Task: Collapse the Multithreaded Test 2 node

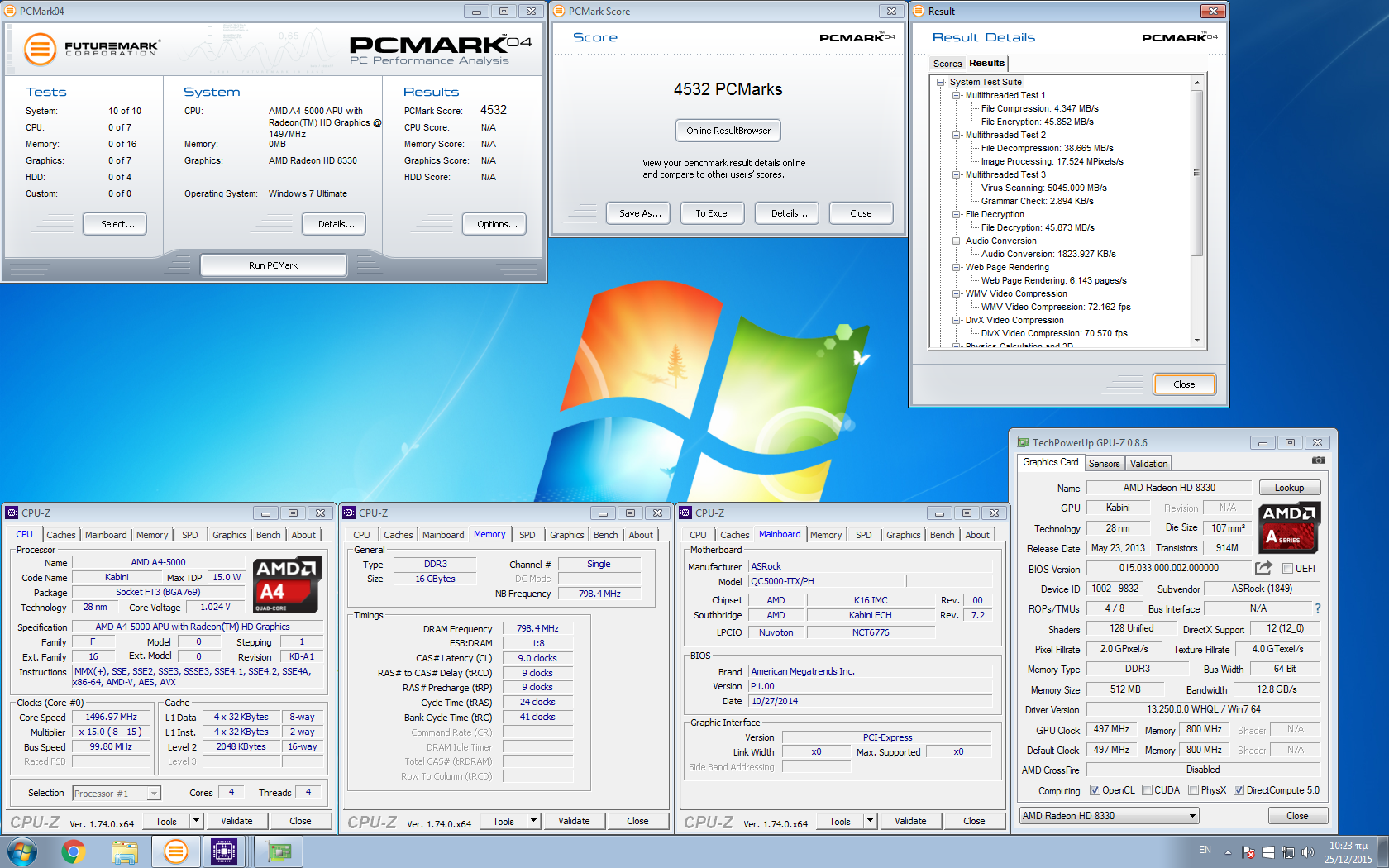Action: click(957, 135)
